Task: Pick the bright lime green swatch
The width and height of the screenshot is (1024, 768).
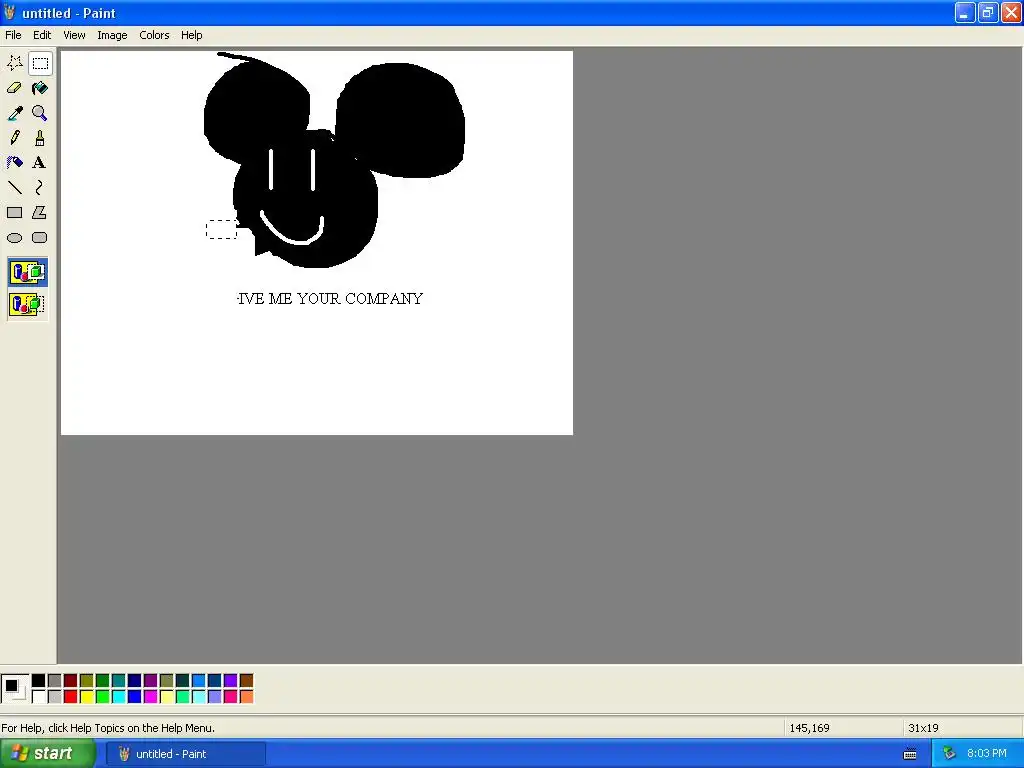Action: 103,697
